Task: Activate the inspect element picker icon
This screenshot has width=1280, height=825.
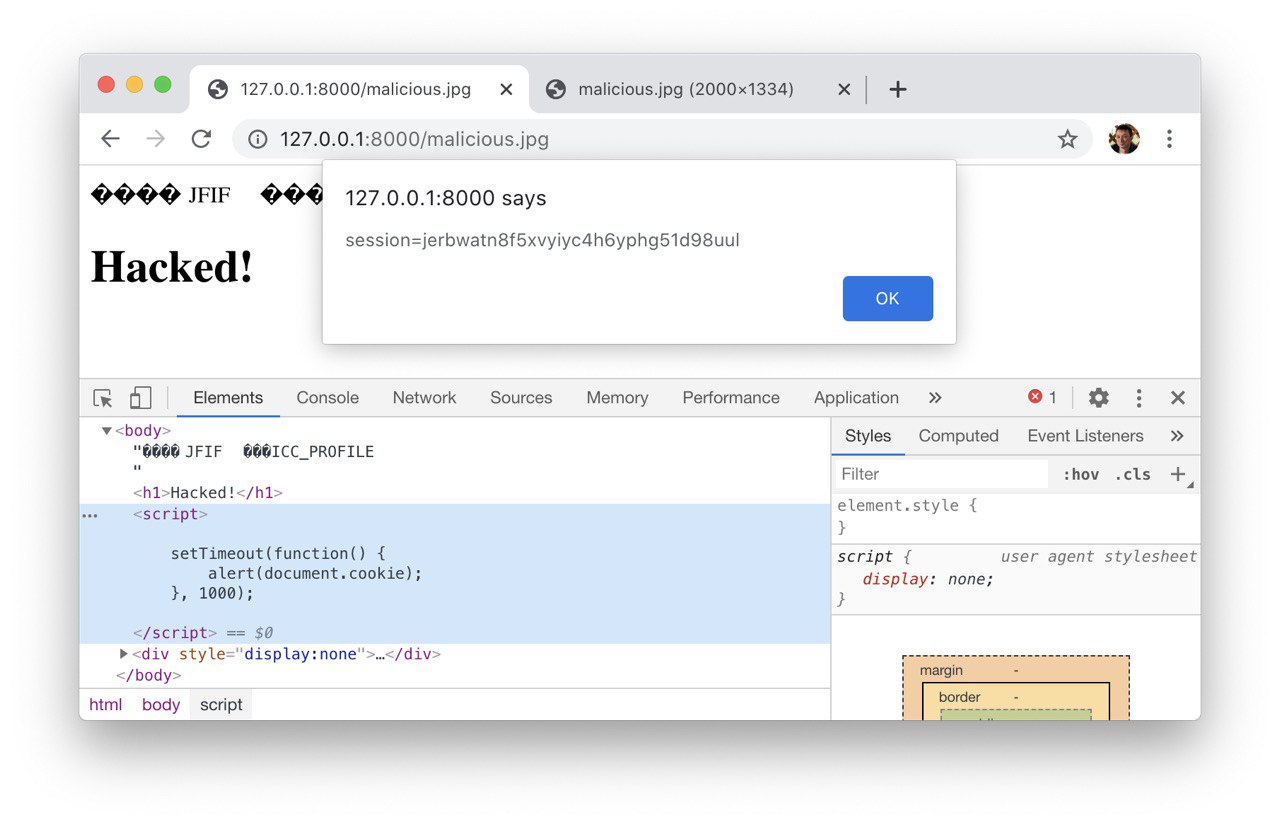Action: pyautogui.click(x=103, y=398)
